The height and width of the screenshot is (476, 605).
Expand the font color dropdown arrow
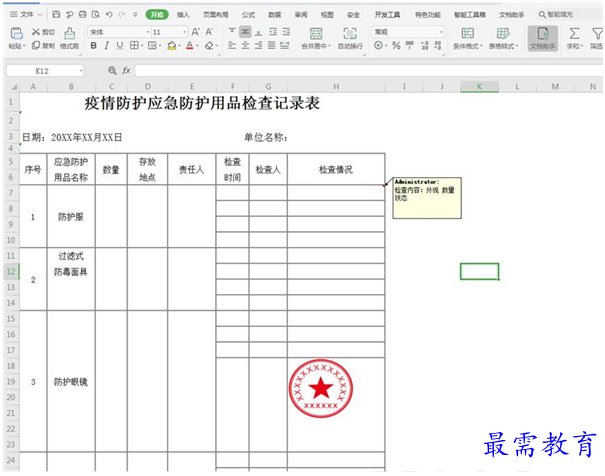click(198, 46)
